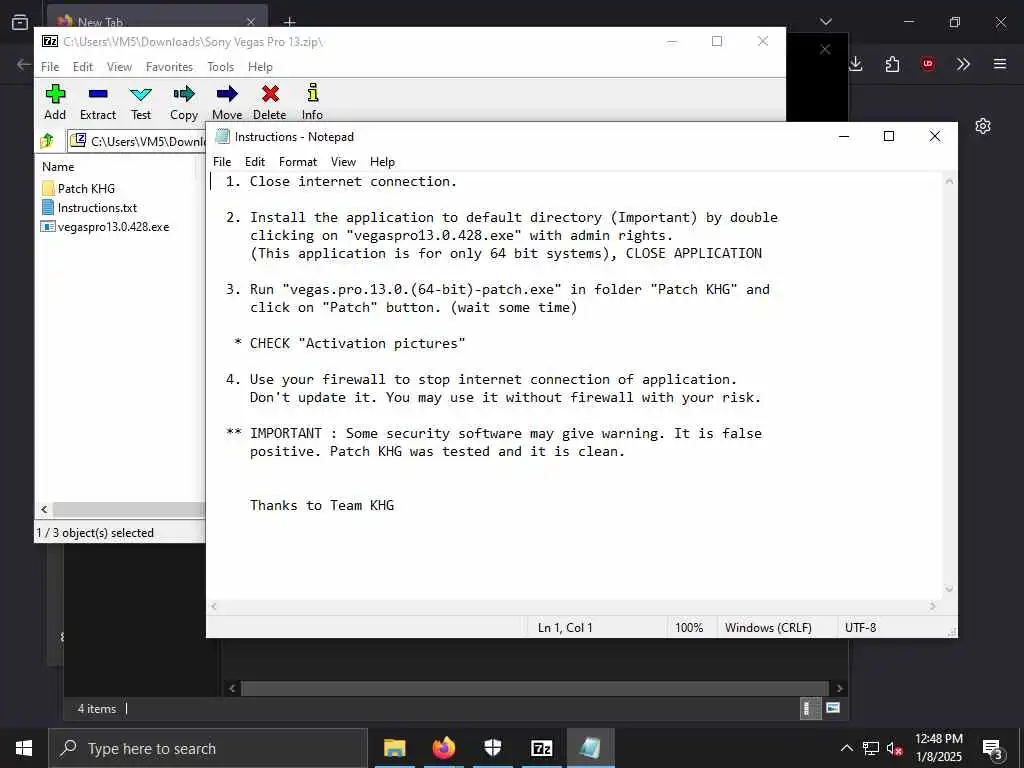Click Explorer scrollbar right arrow
This screenshot has width=1024, height=768.
click(840, 688)
